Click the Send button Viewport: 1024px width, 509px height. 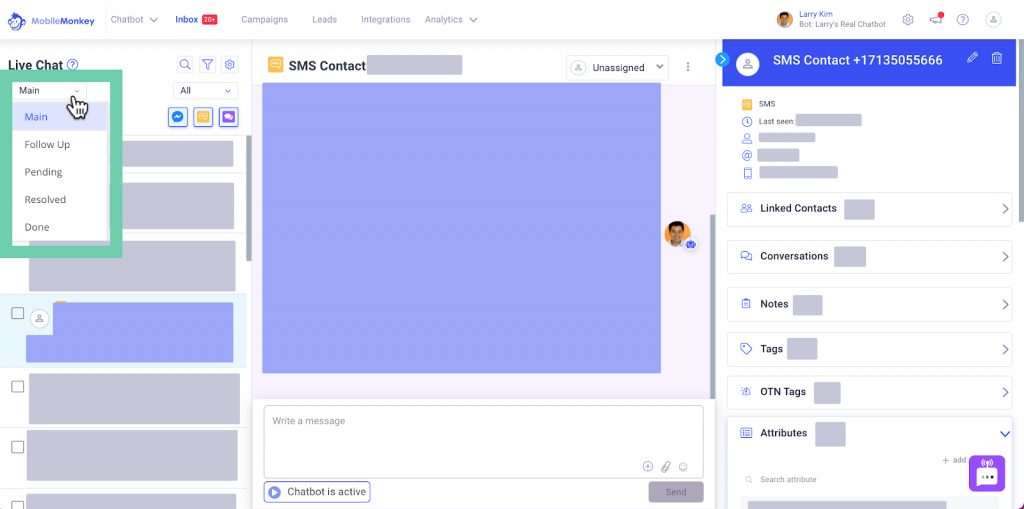tap(676, 492)
